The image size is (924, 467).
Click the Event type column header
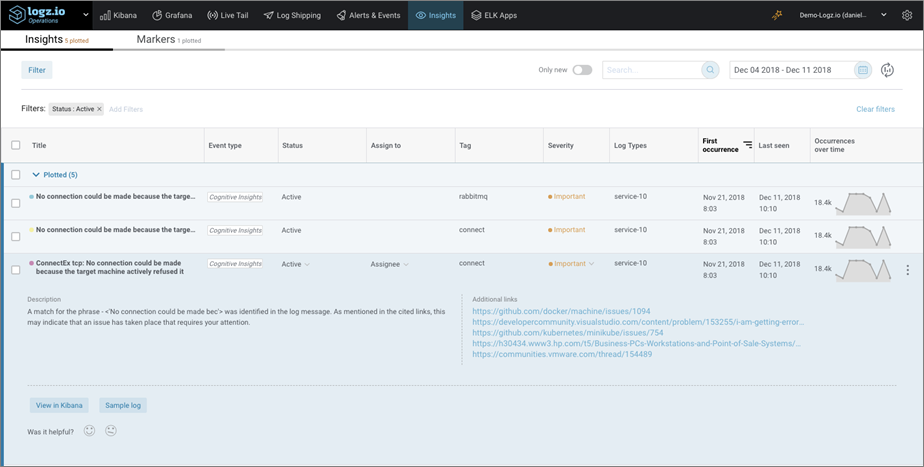(x=225, y=145)
